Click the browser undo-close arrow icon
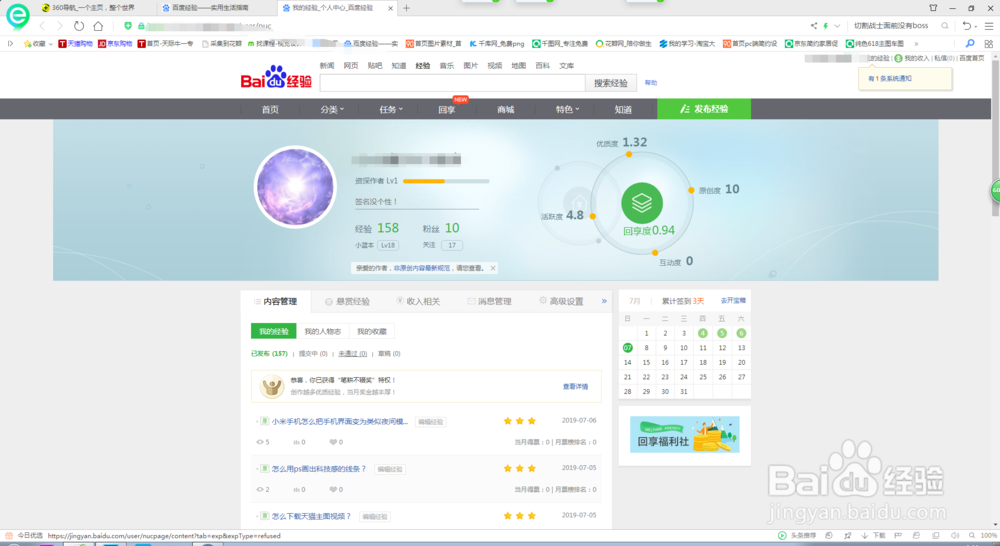Screen dimensions: 1000x546 [x=967, y=26]
